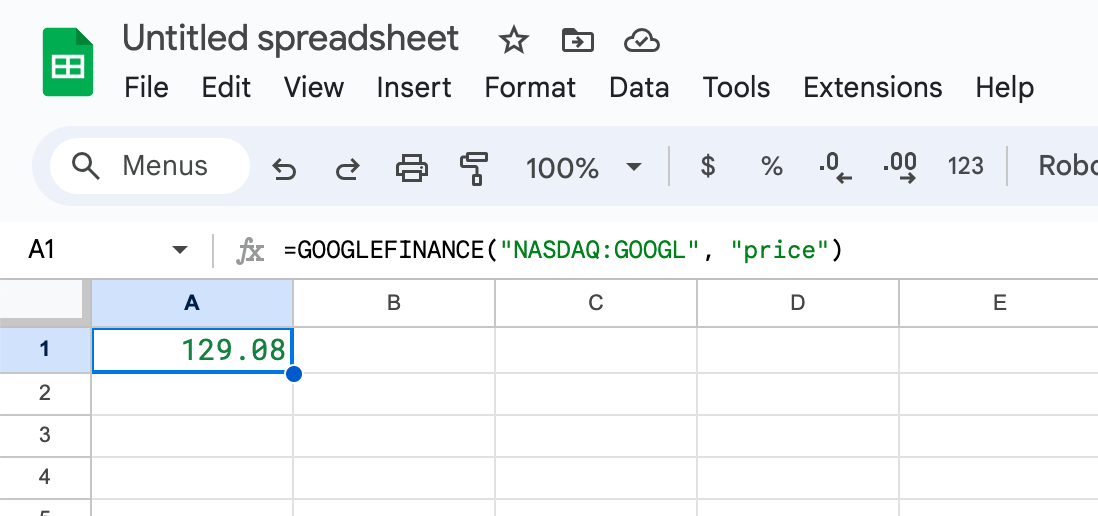Select column C header

coord(596,302)
